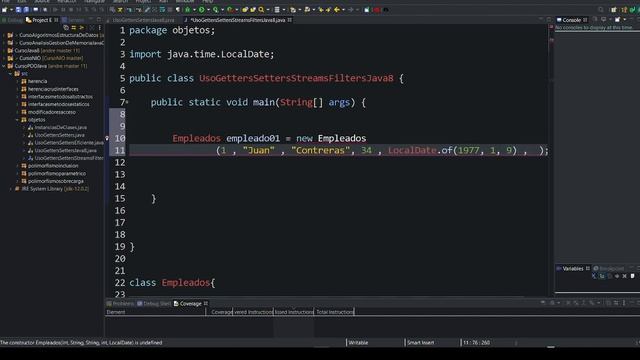The width and height of the screenshot is (640, 360).
Task: Click the New file wizard toolbar icon
Action: (4, 10)
